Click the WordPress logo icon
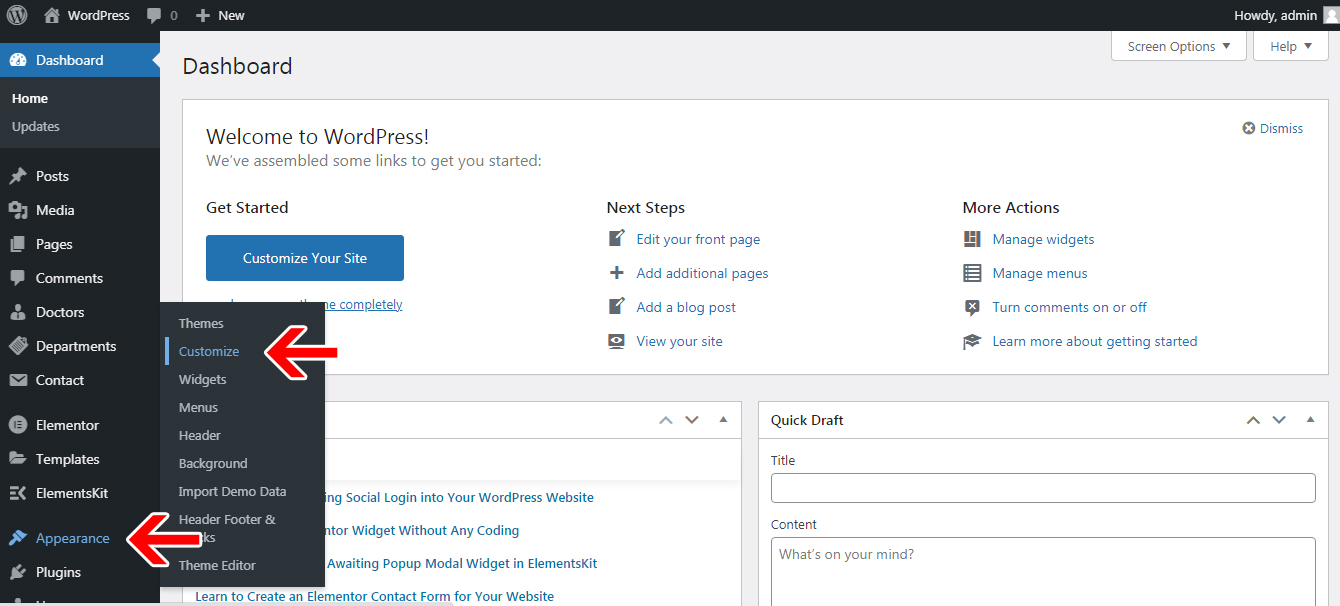The height and width of the screenshot is (606, 1340). (x=17, y=15)
